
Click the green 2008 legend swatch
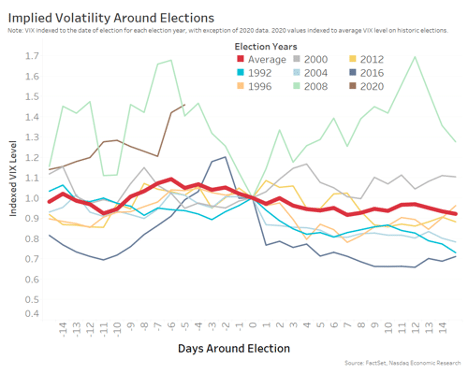click(x=296, y=86)
